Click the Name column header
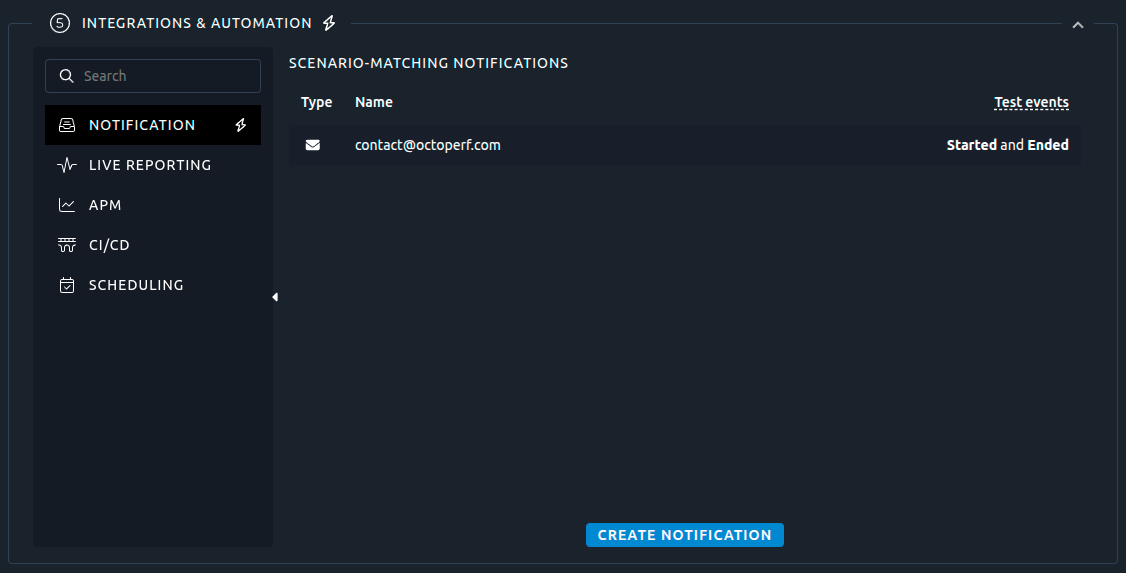The image size is (1126, 573). pos(373,102)
